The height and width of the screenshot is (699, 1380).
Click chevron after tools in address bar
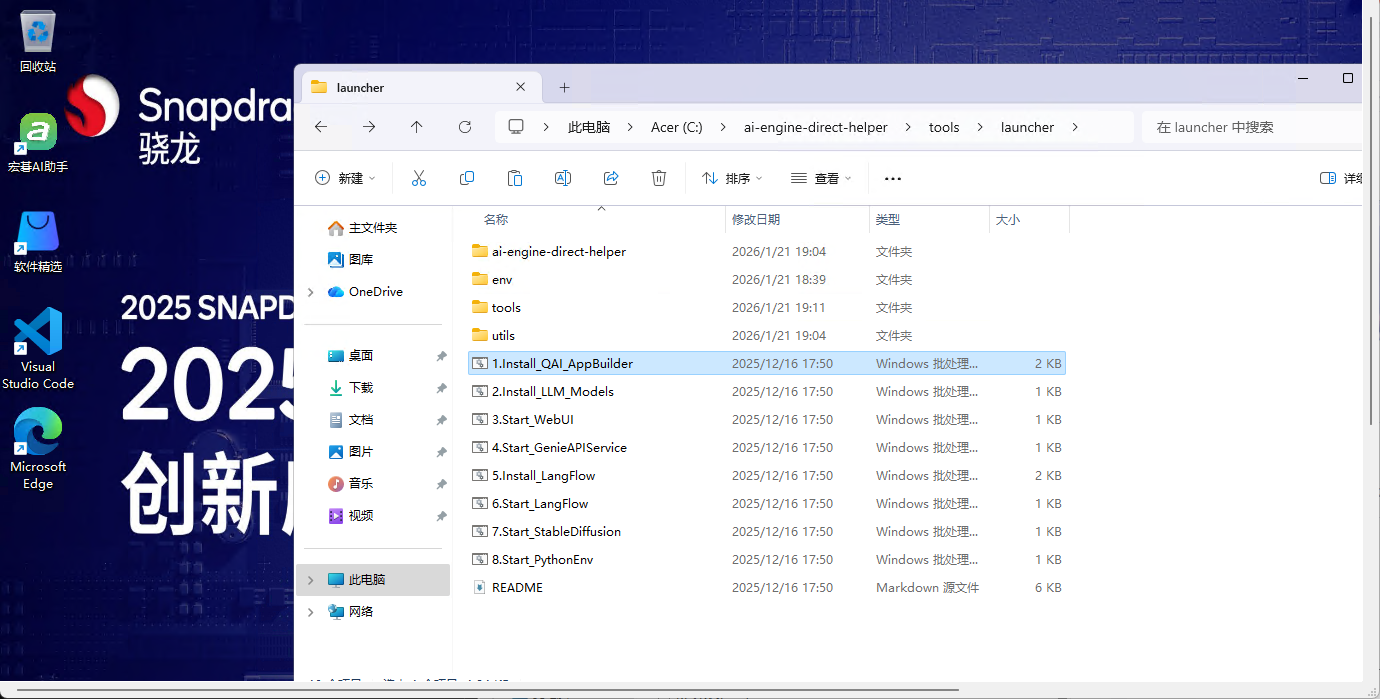pos(980,127)
